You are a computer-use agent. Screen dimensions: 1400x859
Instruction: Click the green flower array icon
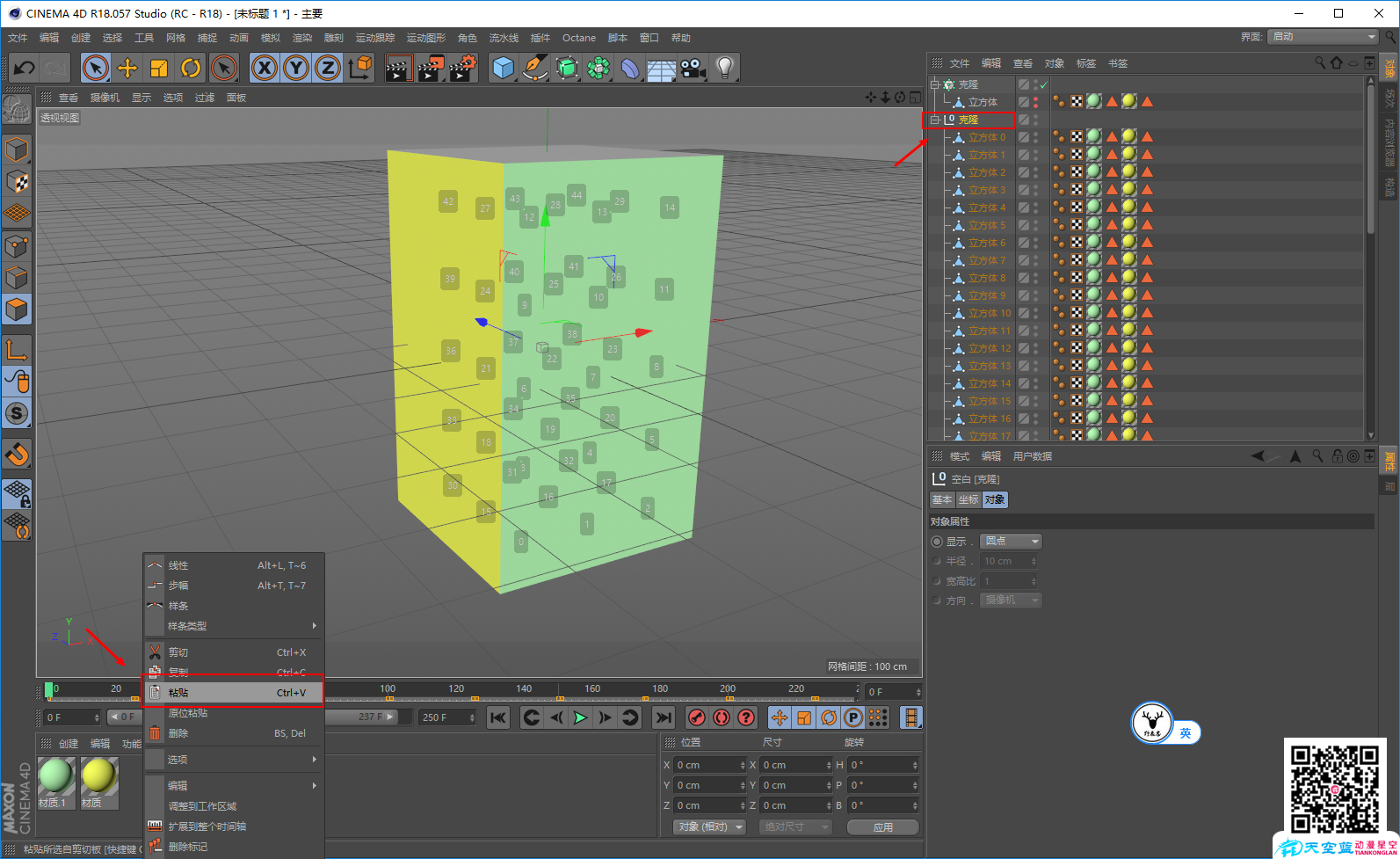click(x=598, y=68)
